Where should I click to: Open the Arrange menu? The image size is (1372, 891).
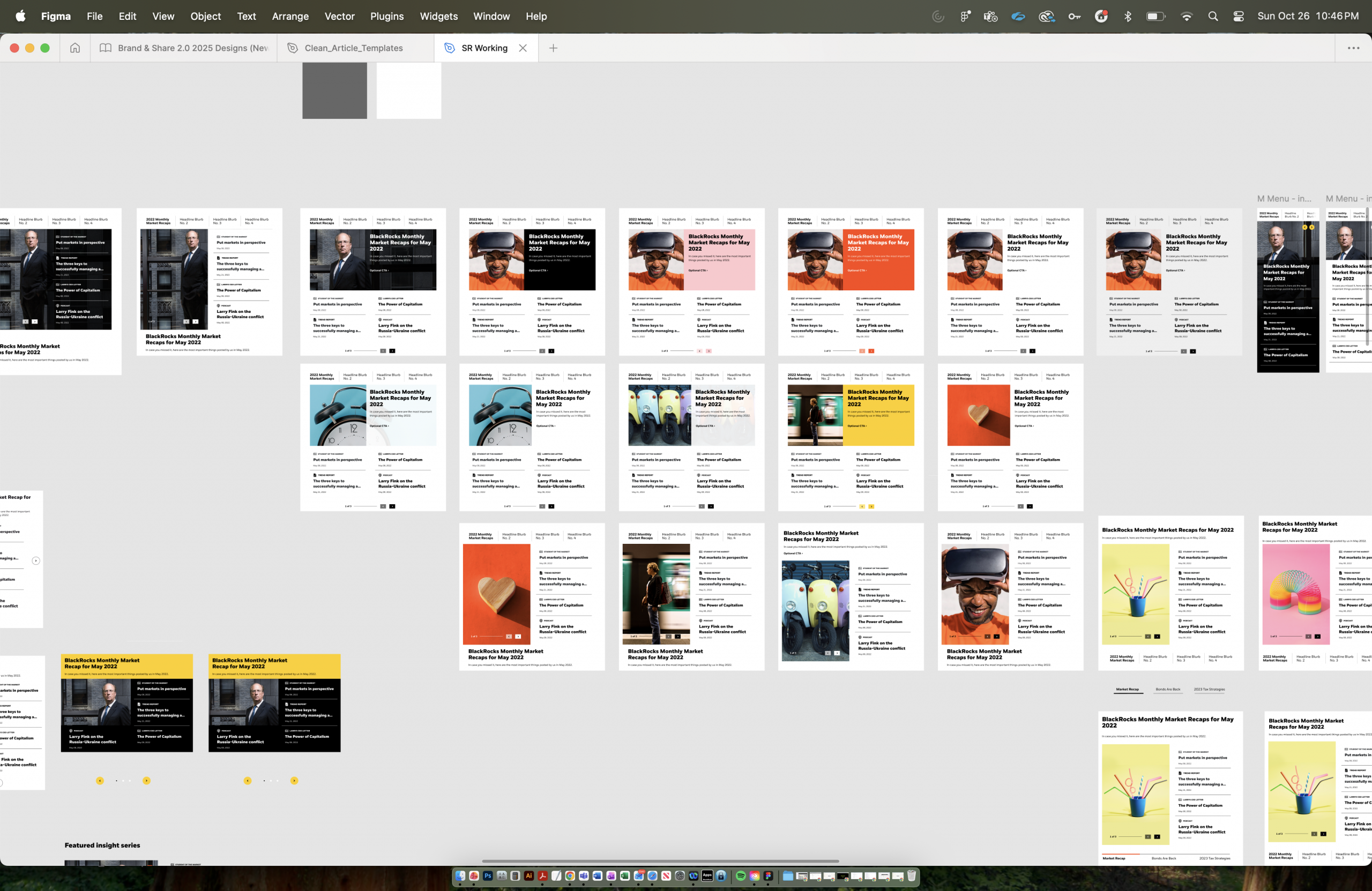[x=290, y=16]
